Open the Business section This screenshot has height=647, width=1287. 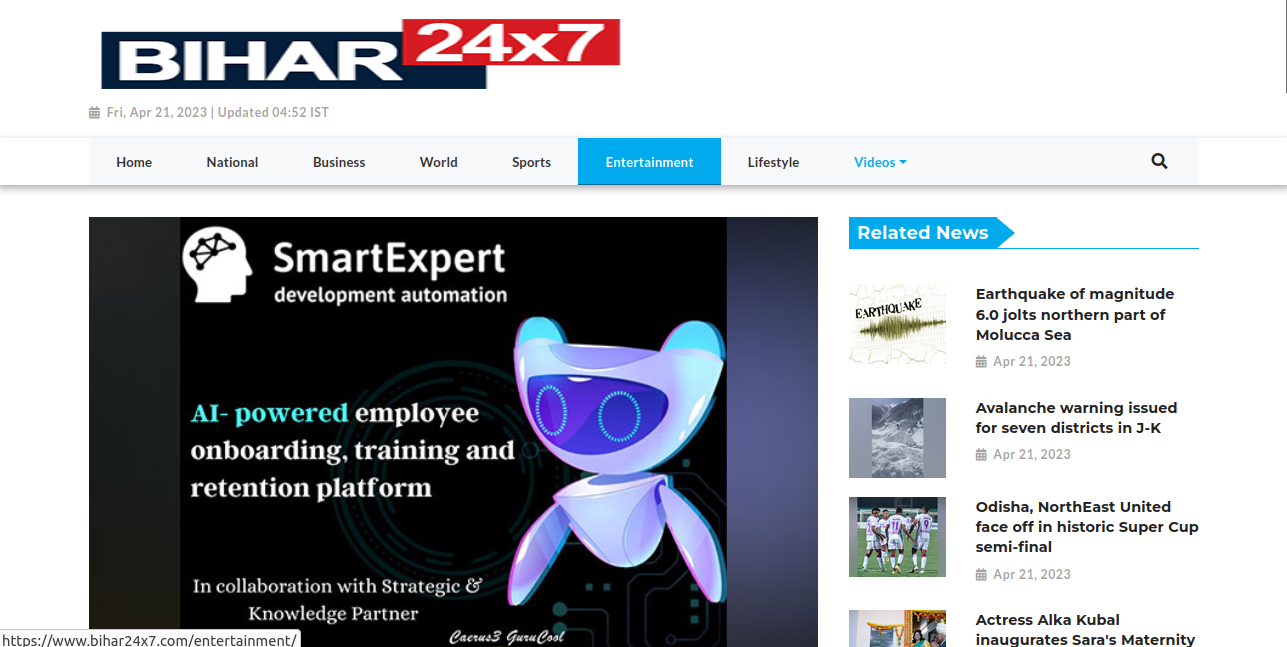(x=339, y=162)
